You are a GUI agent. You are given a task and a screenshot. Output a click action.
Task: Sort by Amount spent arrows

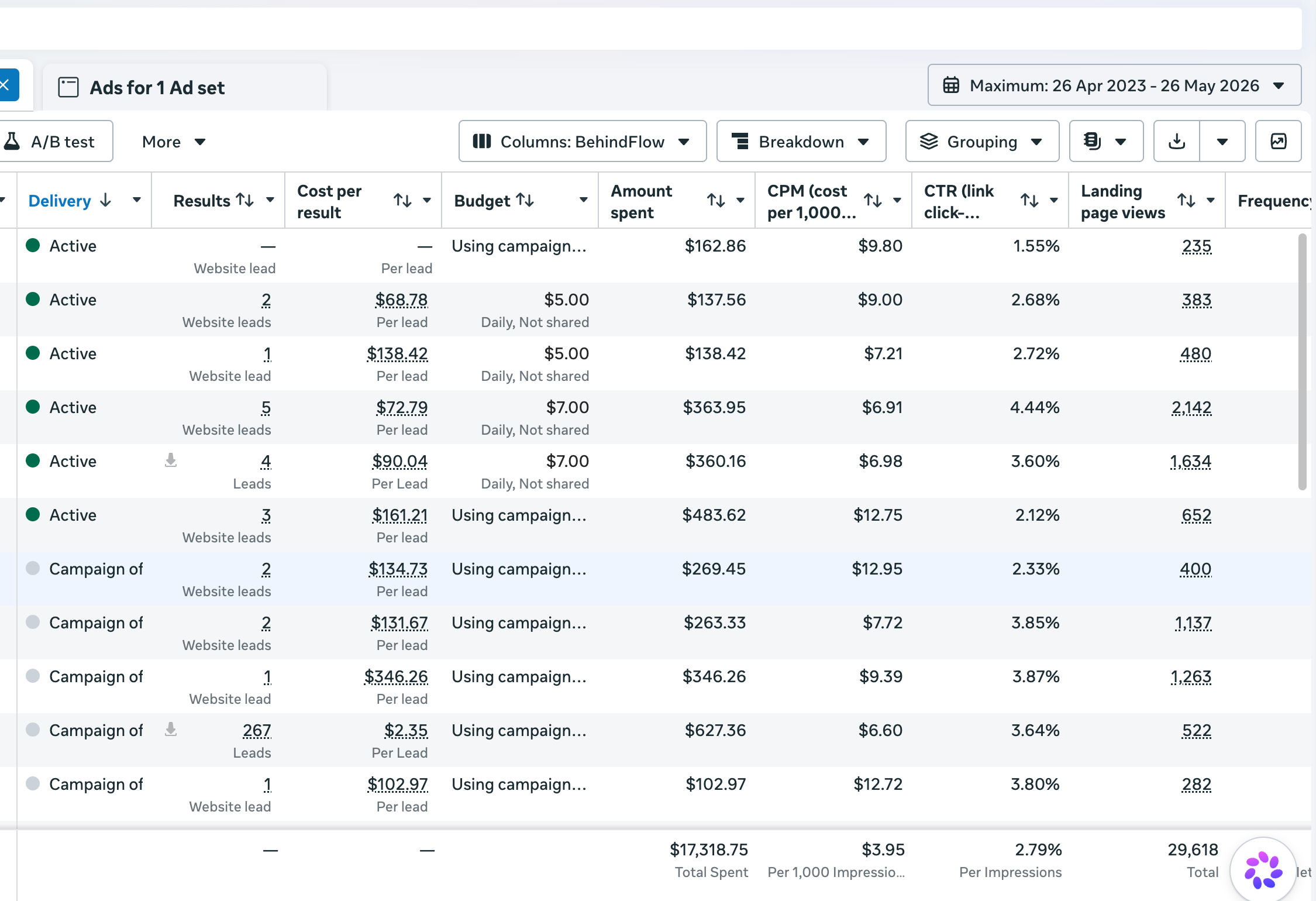coord(716,201)
